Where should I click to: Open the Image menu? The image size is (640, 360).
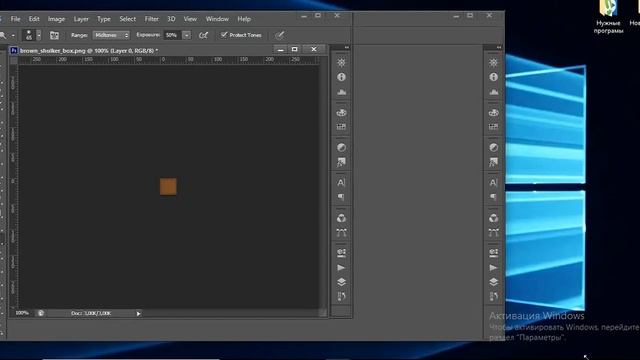pyautogui.click(x=56, y=19)
